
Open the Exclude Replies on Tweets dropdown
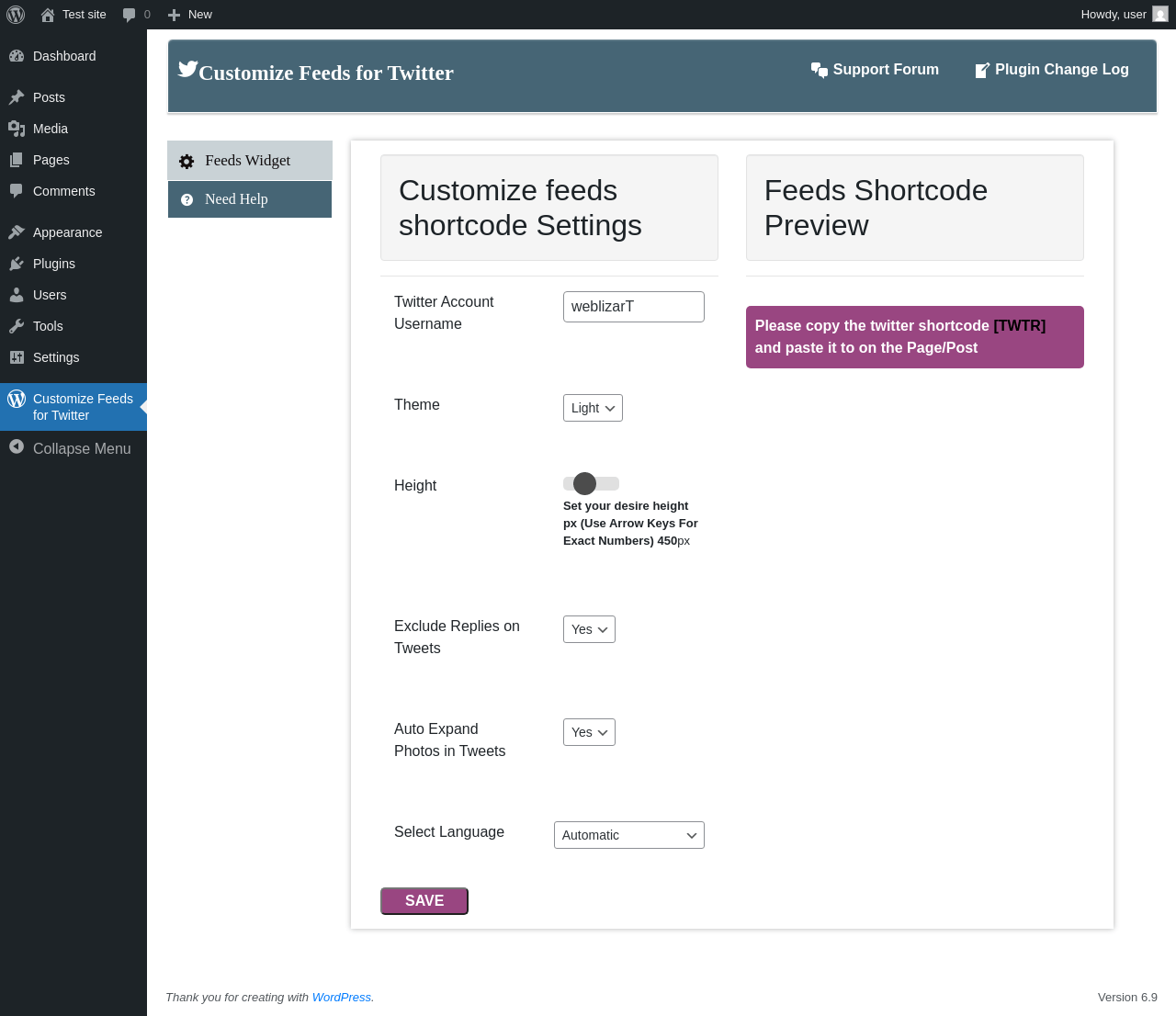589,629
